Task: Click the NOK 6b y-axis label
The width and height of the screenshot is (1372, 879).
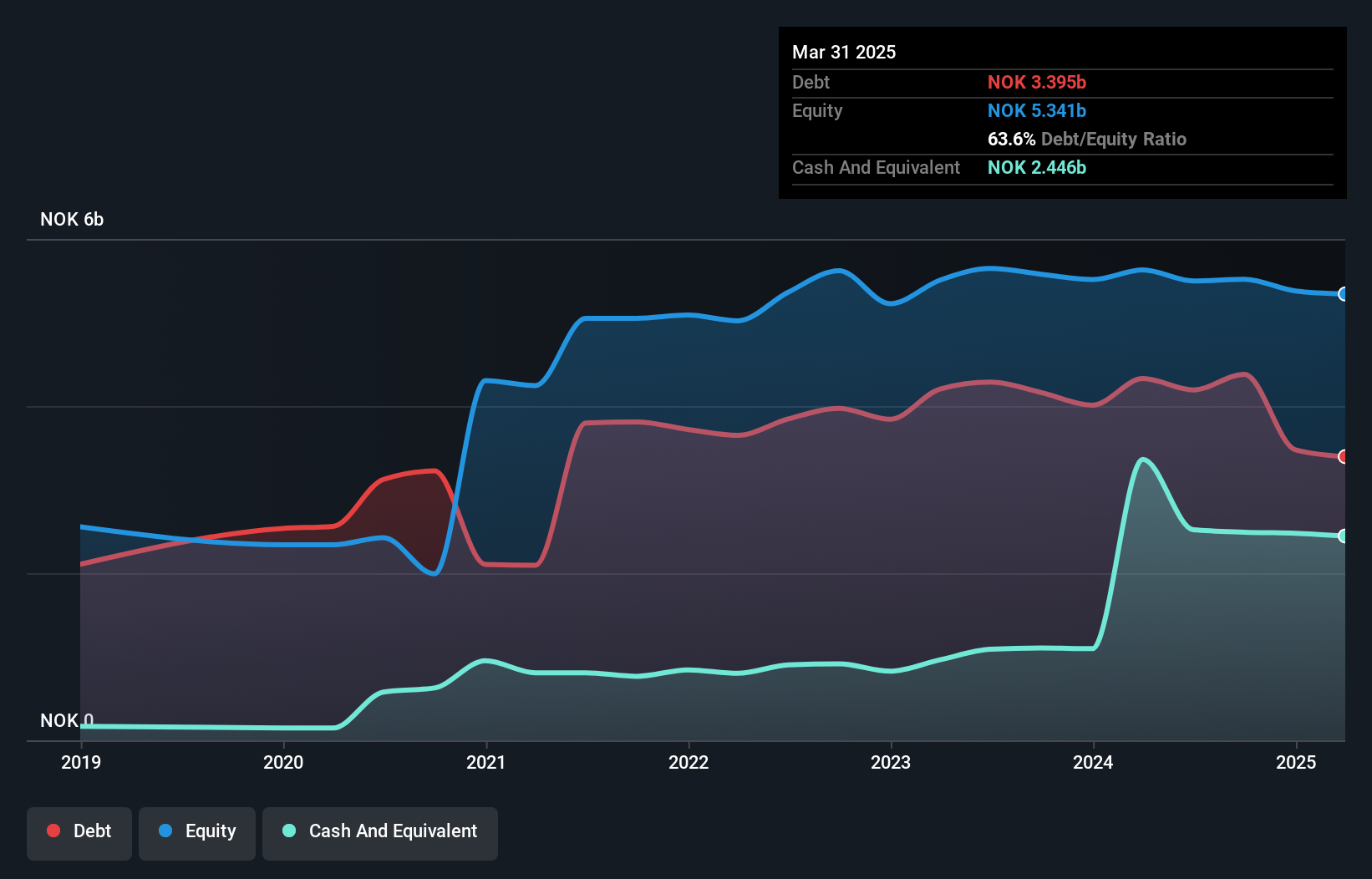Action: (72, 219)
